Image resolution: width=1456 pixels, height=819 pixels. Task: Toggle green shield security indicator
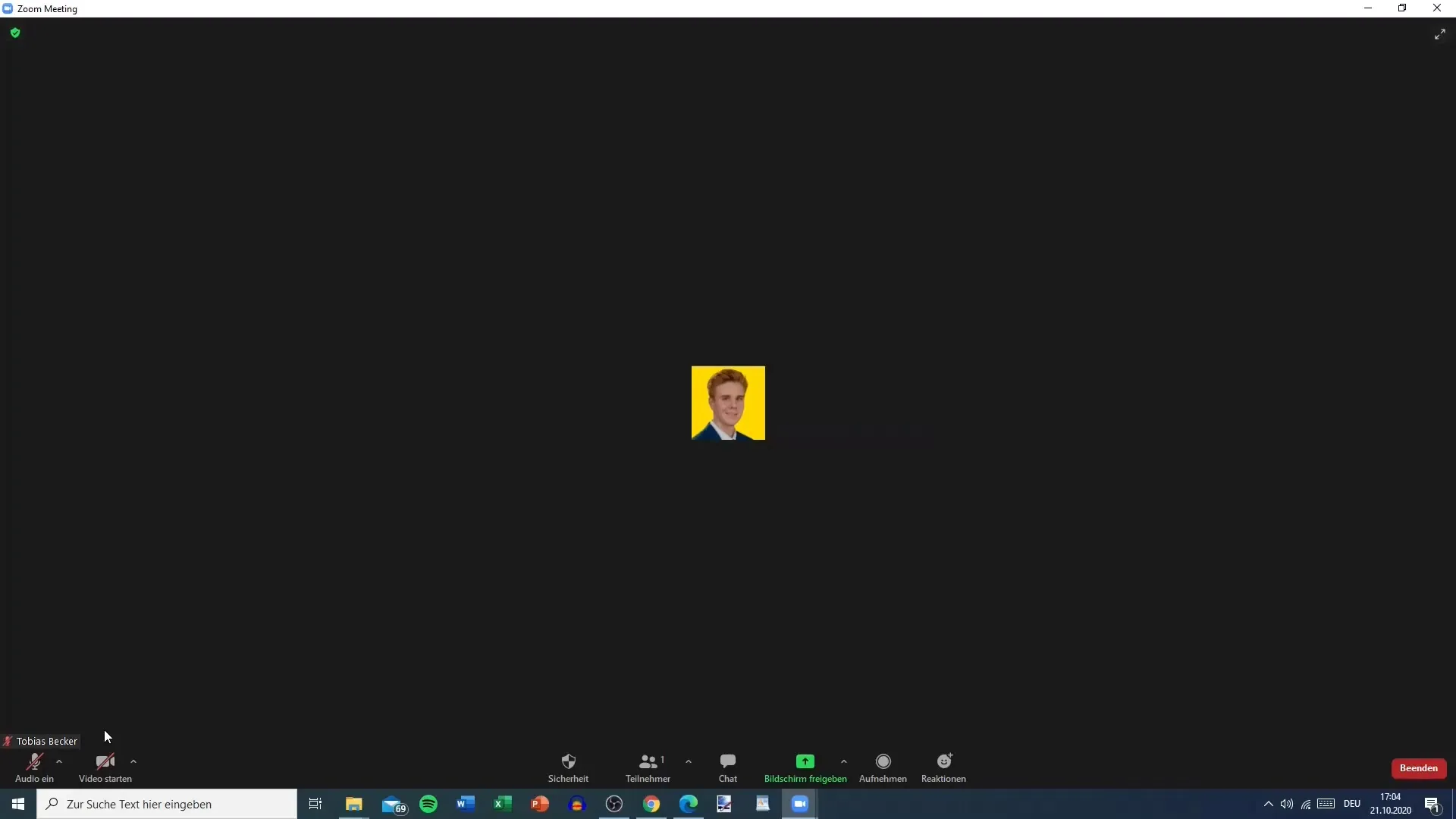[15, 32]
